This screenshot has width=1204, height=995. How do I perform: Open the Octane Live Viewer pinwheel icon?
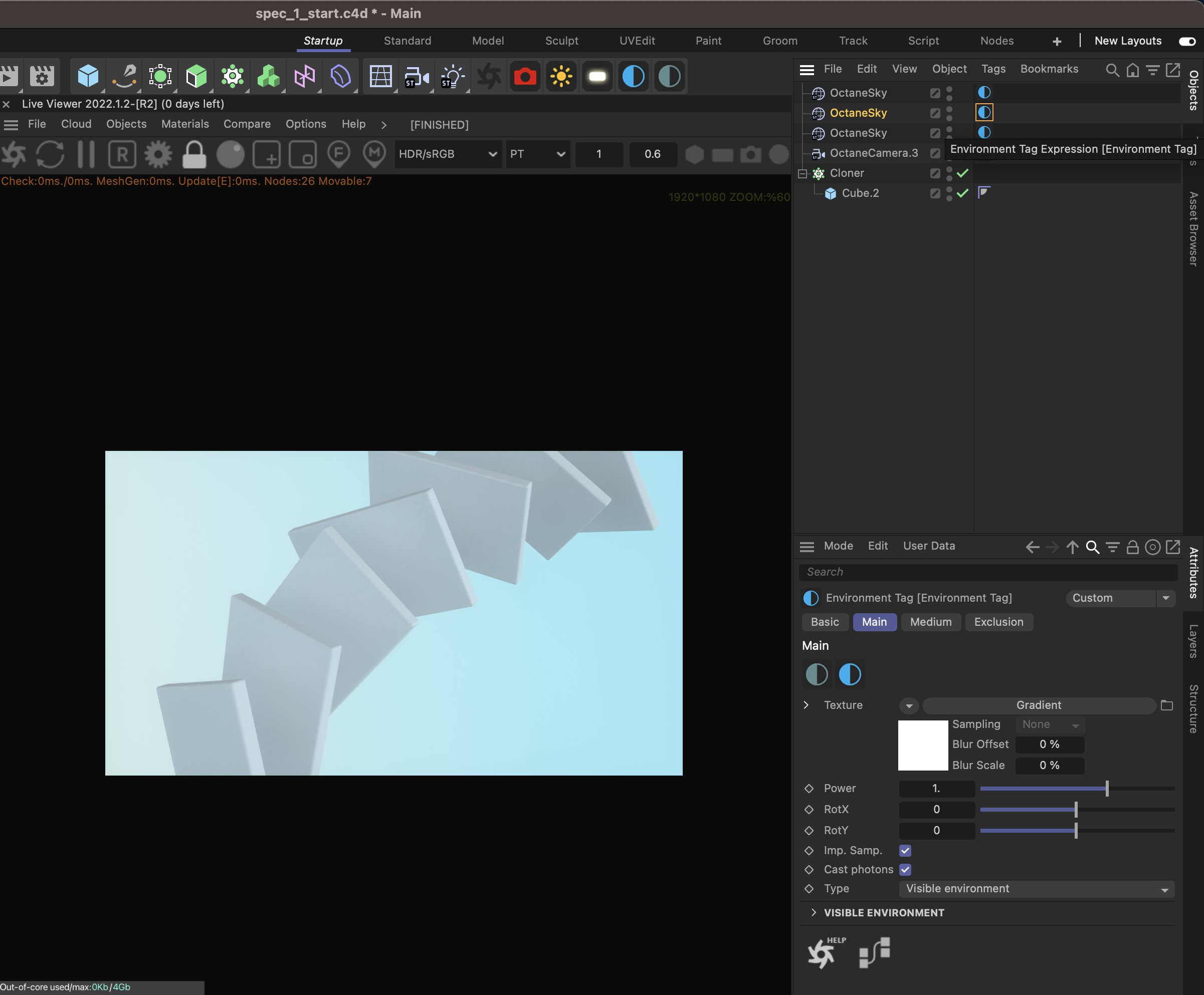pyautogui.click(x=489, y=76)
